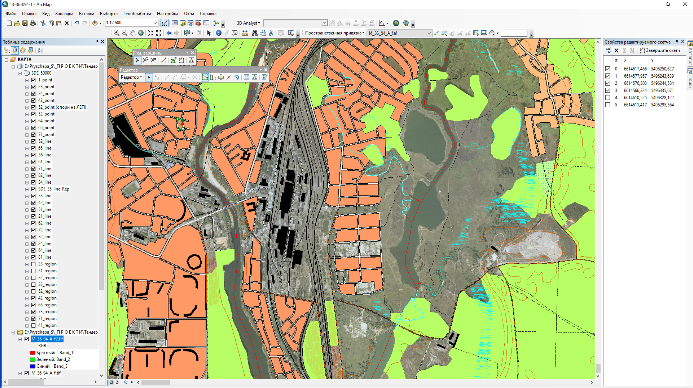Click the Refresh button below map
The height and width of the screenshot is (388, 693).
126,383
